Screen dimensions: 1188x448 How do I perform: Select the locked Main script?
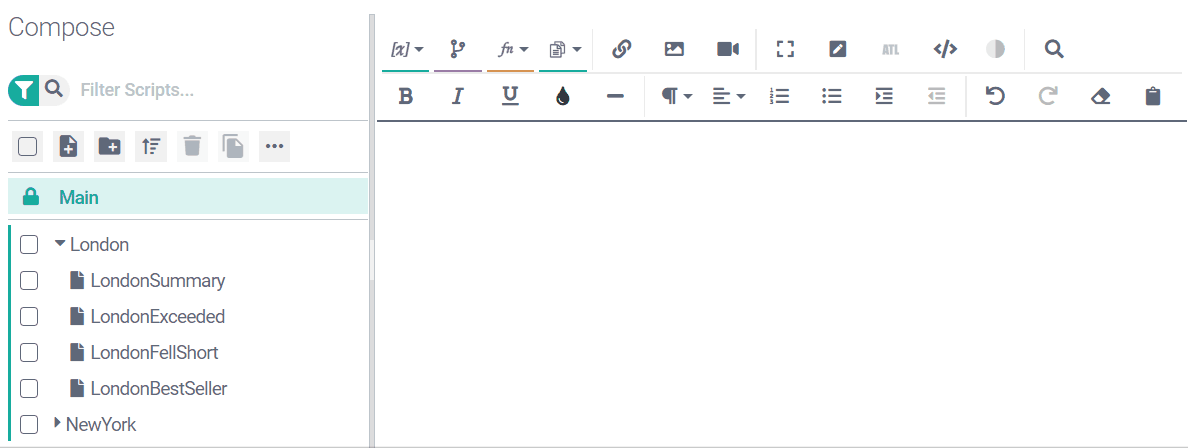click(x=188, y=198)
